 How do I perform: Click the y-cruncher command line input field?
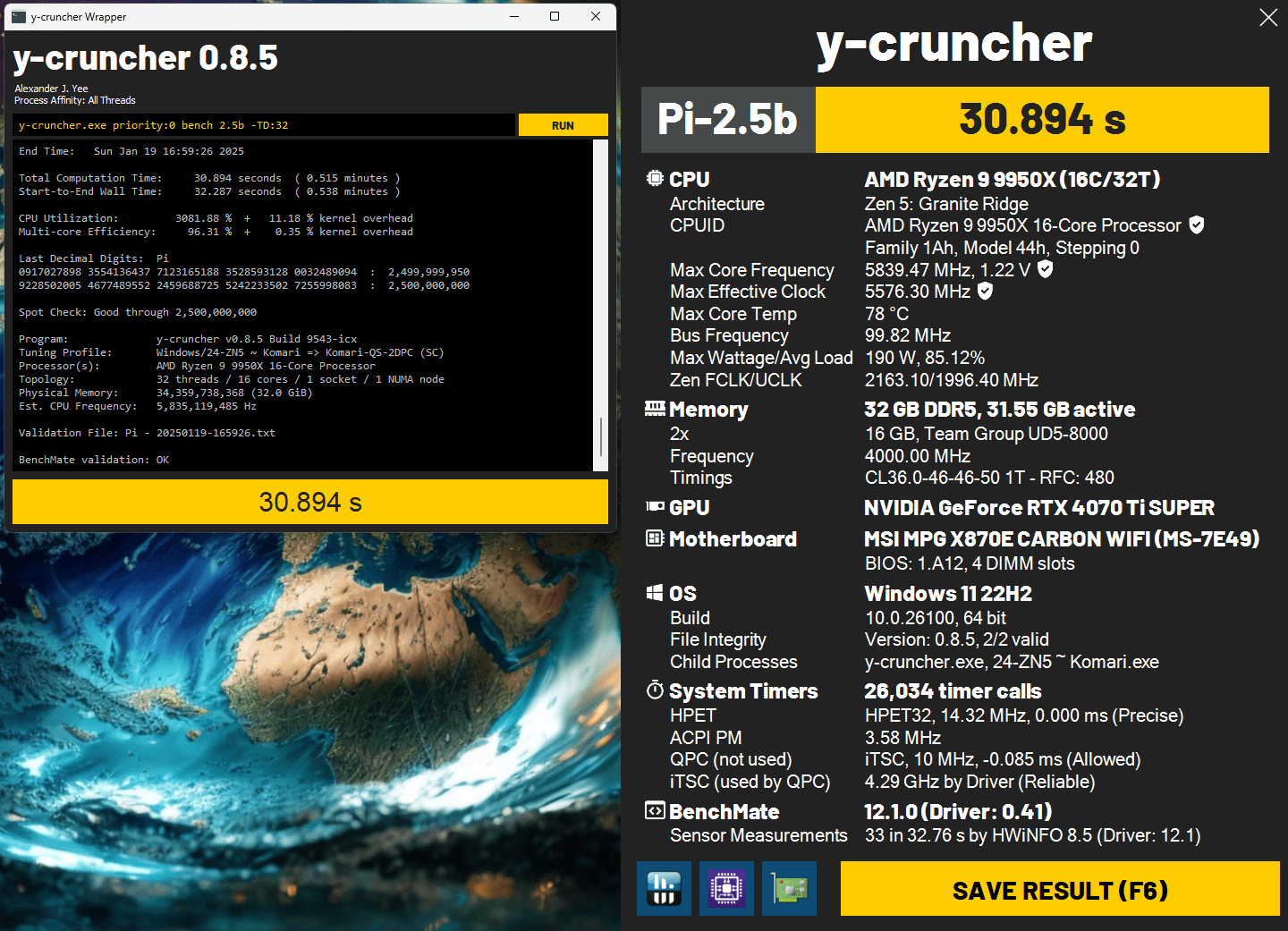[265, 125]
